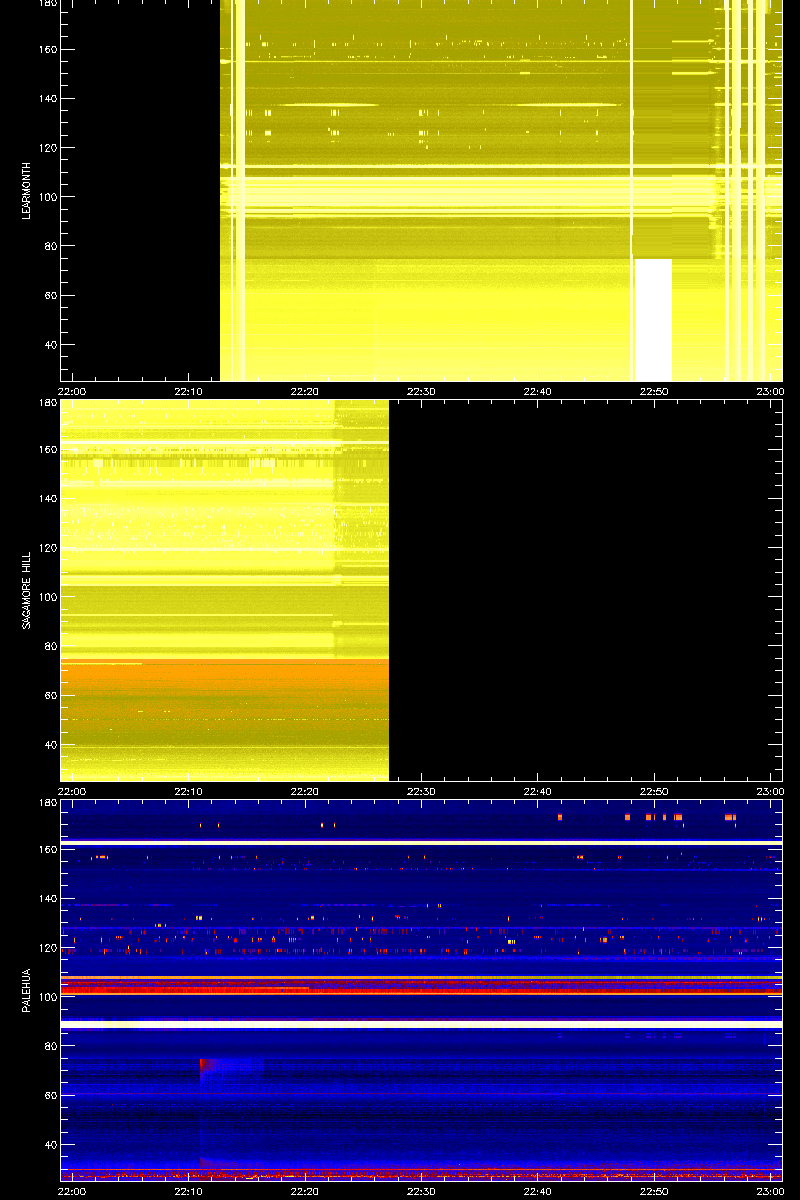Click the 40 frequency label on Palehua axis
The image size is (800, 1200).
(x=49, y=1145)
